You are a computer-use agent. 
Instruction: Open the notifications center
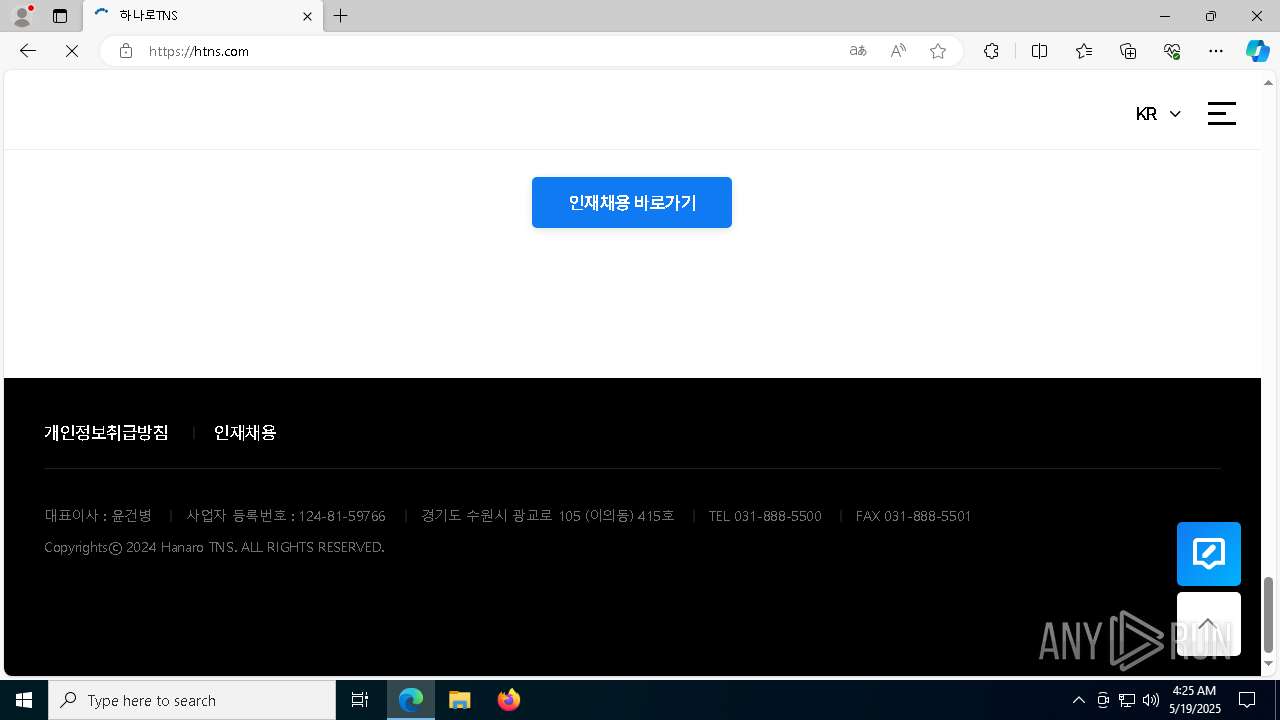click(1247, 700)
